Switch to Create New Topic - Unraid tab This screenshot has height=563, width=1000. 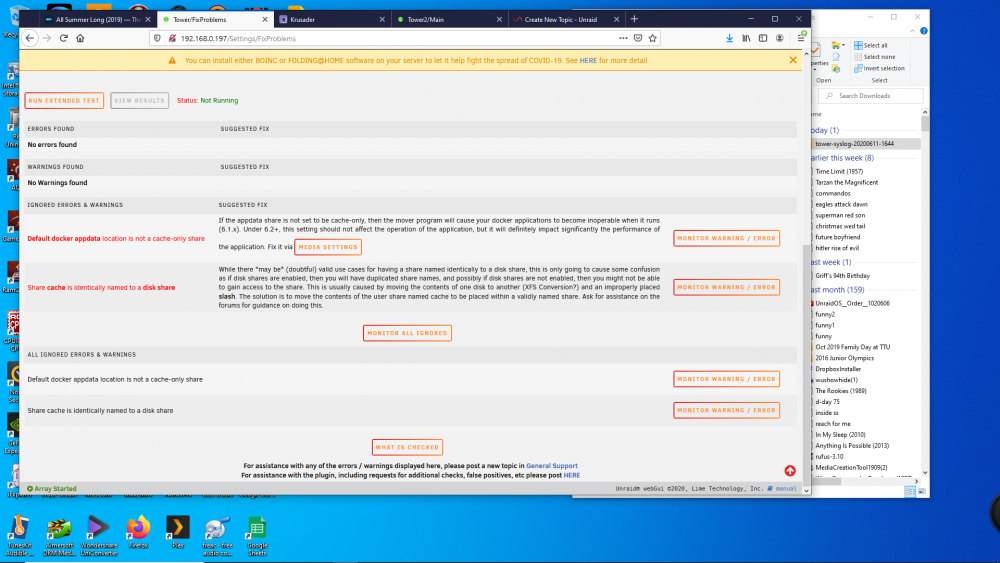(x=565, y=20)
